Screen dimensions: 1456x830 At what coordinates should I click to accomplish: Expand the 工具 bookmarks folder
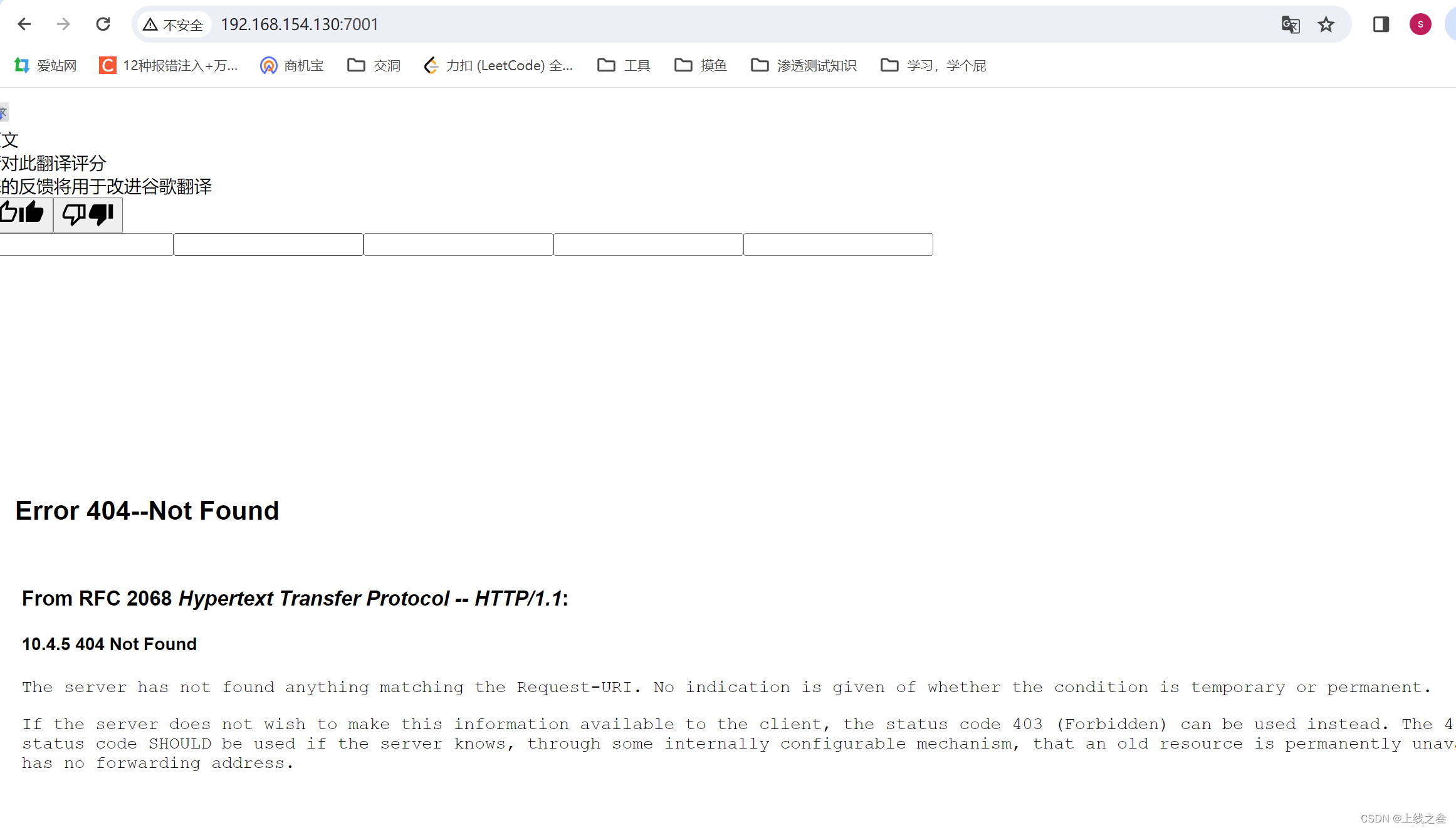(x=624, y=65)
